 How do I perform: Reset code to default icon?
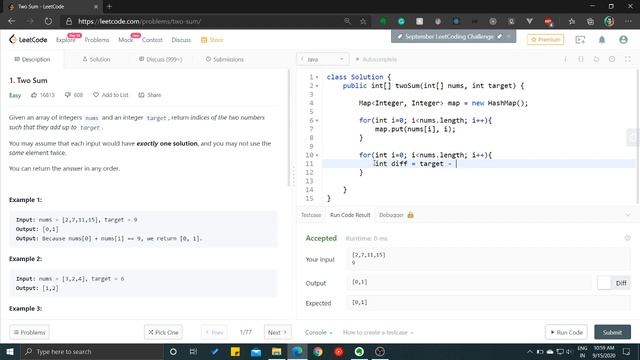596,59
